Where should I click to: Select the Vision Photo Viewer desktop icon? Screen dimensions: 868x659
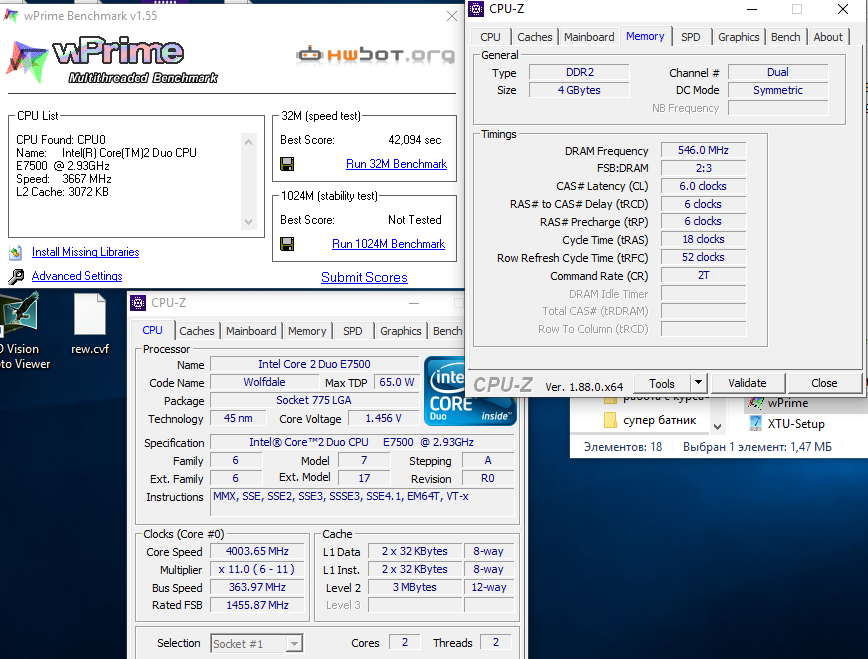click(20, 312)
